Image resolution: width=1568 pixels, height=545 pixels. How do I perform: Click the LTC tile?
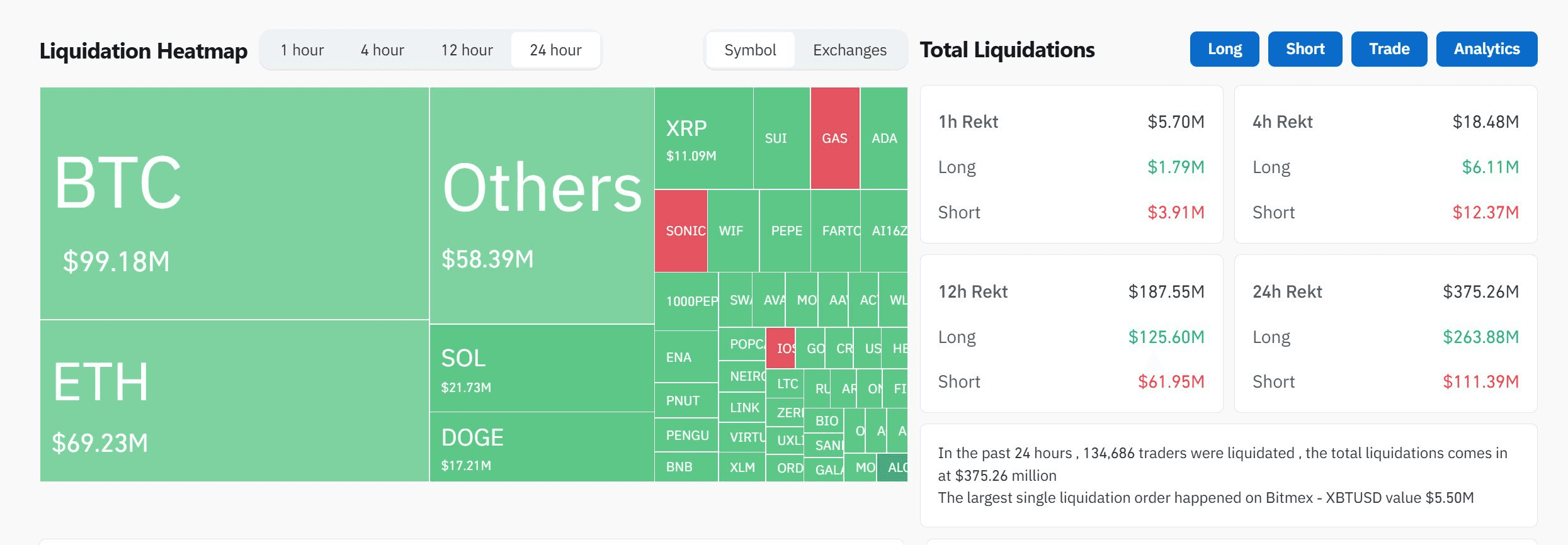click(786, 384)
